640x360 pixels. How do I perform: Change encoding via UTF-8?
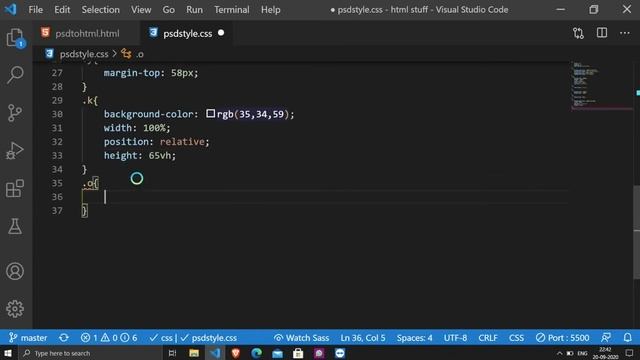tap(455, 338)
